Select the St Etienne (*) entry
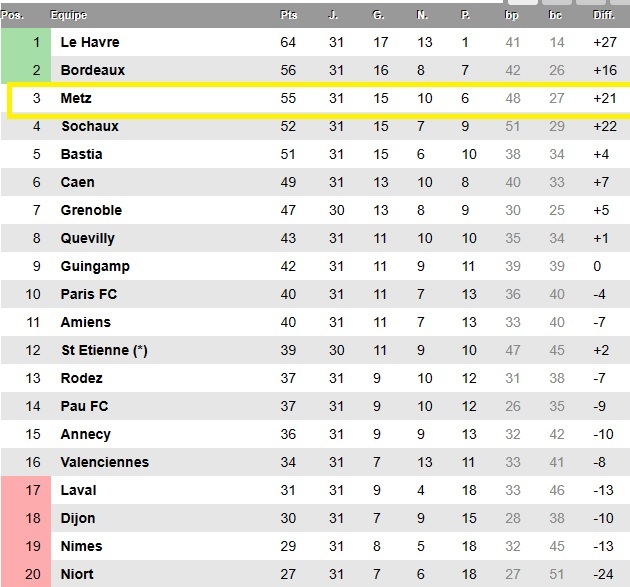Viewport: 630px width, 587px height. pyautogui.click(x=104, y=350)
